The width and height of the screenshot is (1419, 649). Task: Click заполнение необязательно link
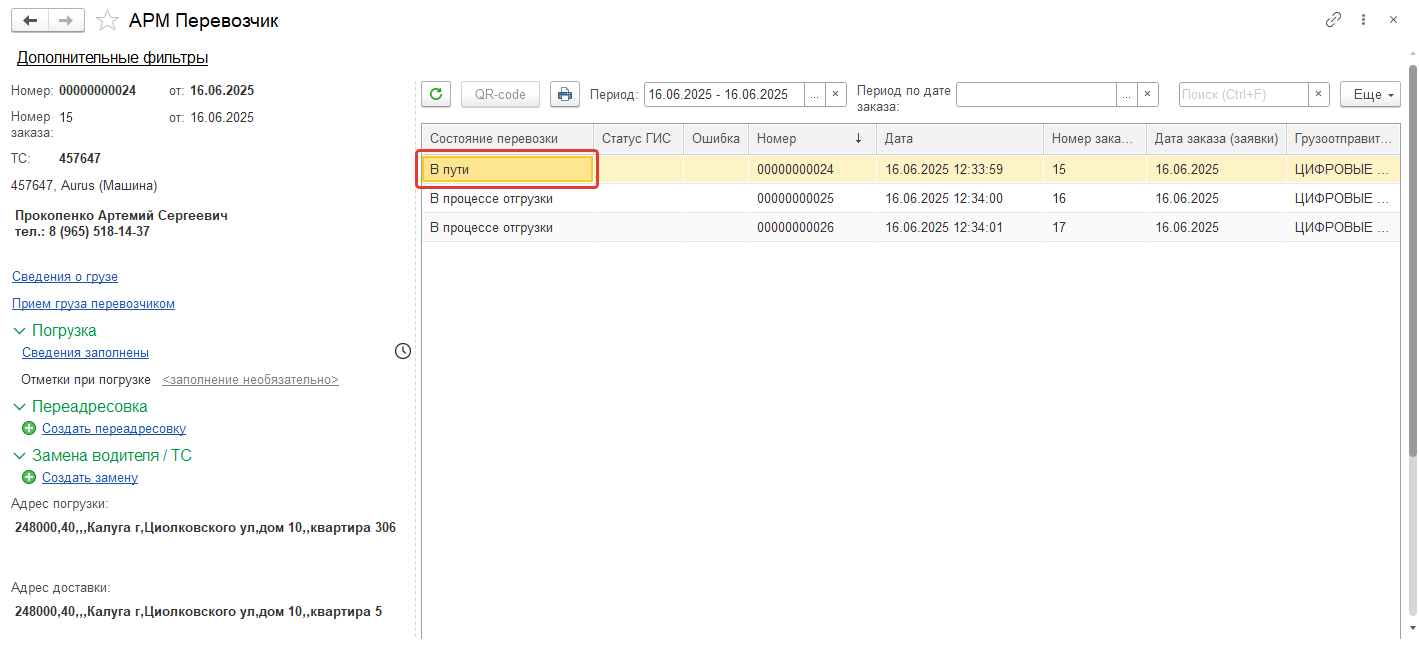pos(250,380)
